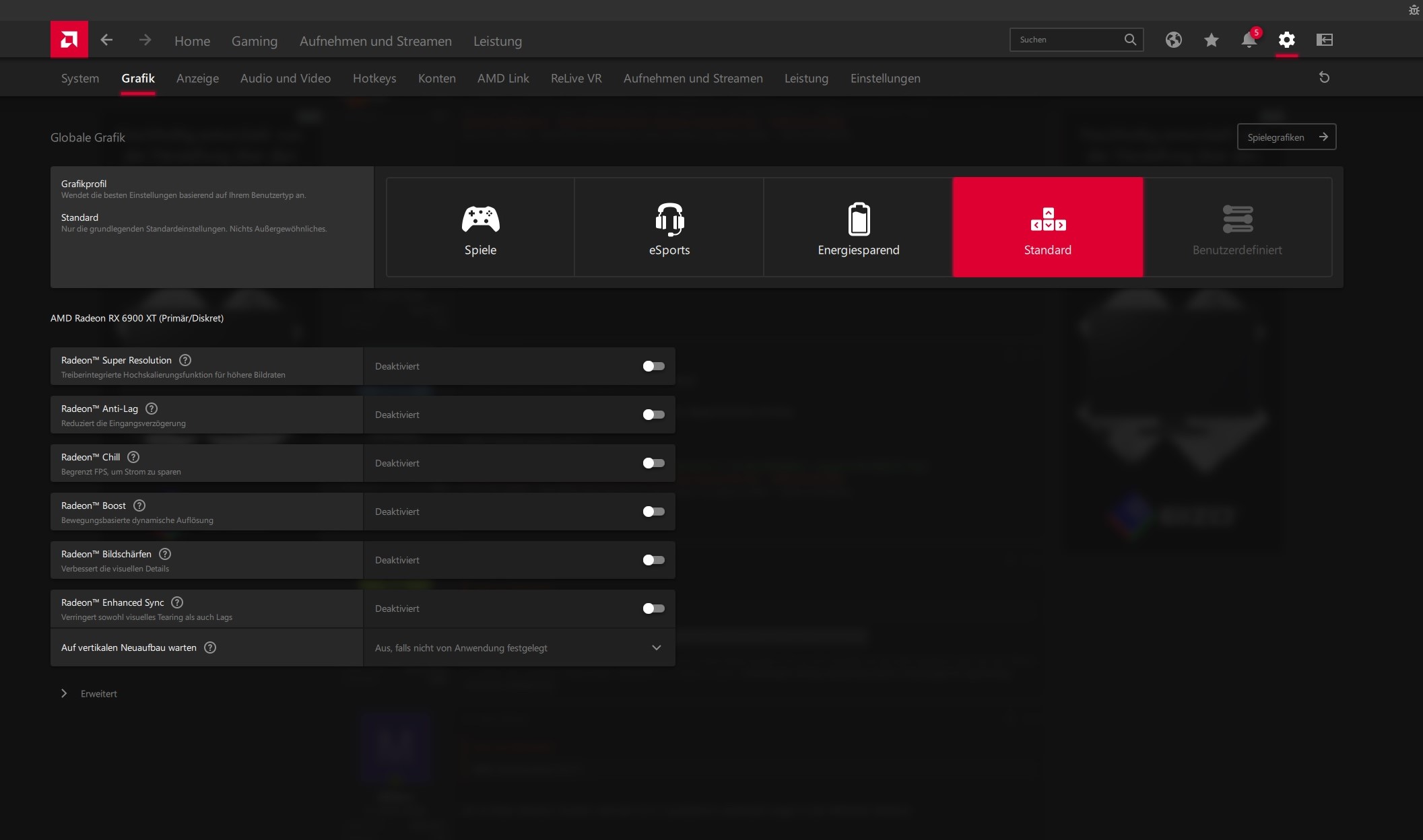The width and height of the screenshot is (1423, 840).
Task: Select the Standard graphics profile
Action: [1048, 228]
